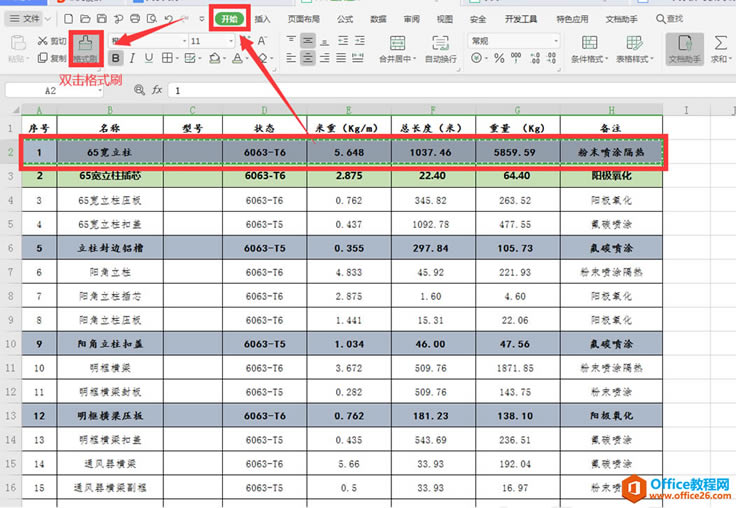
Task: Click the font color A icon
Action: click(x=239, y=59)
